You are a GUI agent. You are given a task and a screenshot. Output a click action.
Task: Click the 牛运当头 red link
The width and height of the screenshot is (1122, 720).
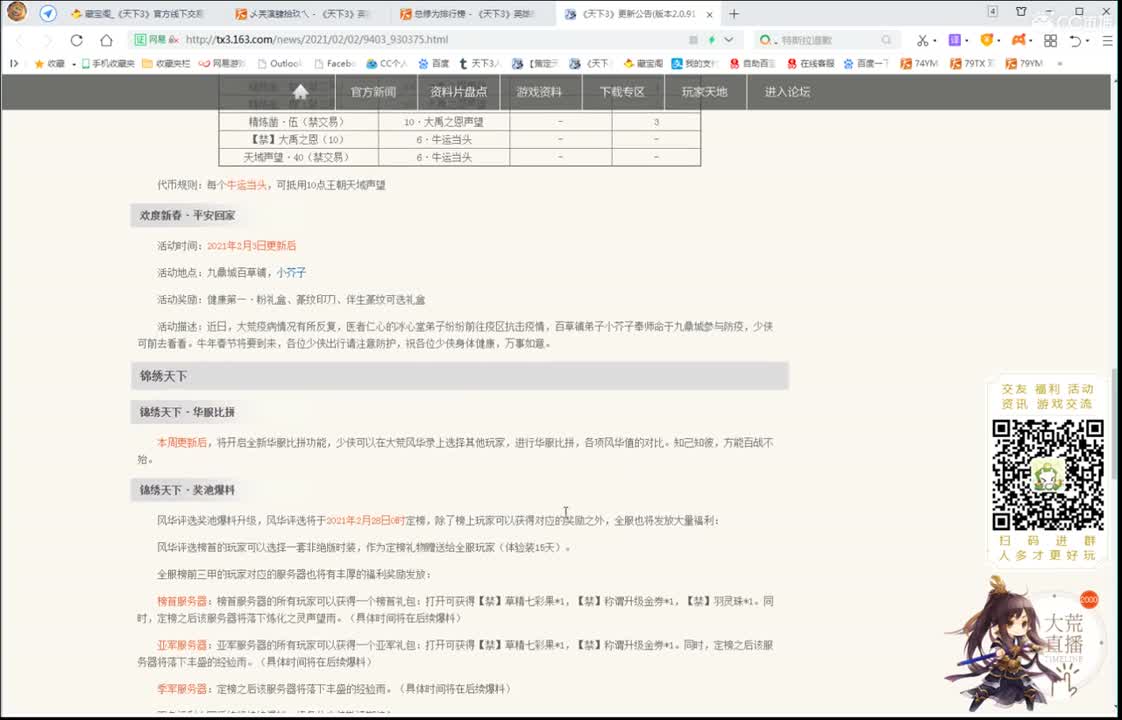[x=241, y=185]
